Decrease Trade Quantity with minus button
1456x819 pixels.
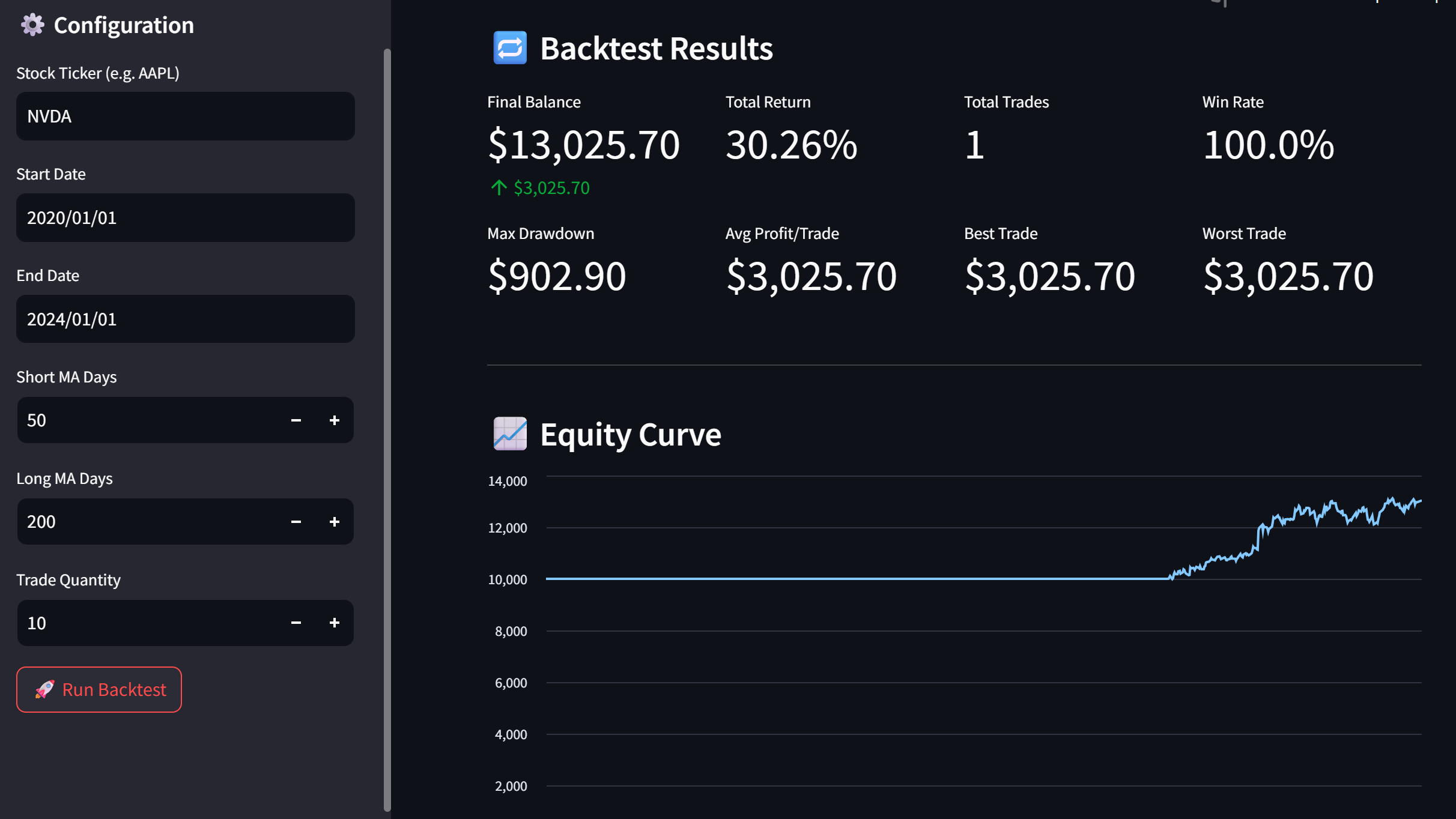coord(296,623)
